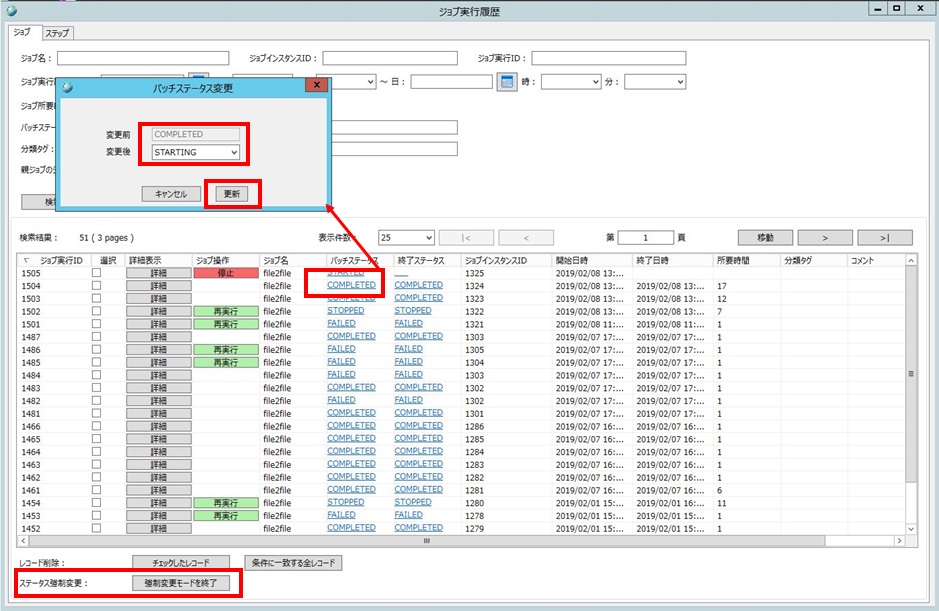Click the first page |< navigation button
This screenshot has width=939, height=611.
tap(466, 238)
